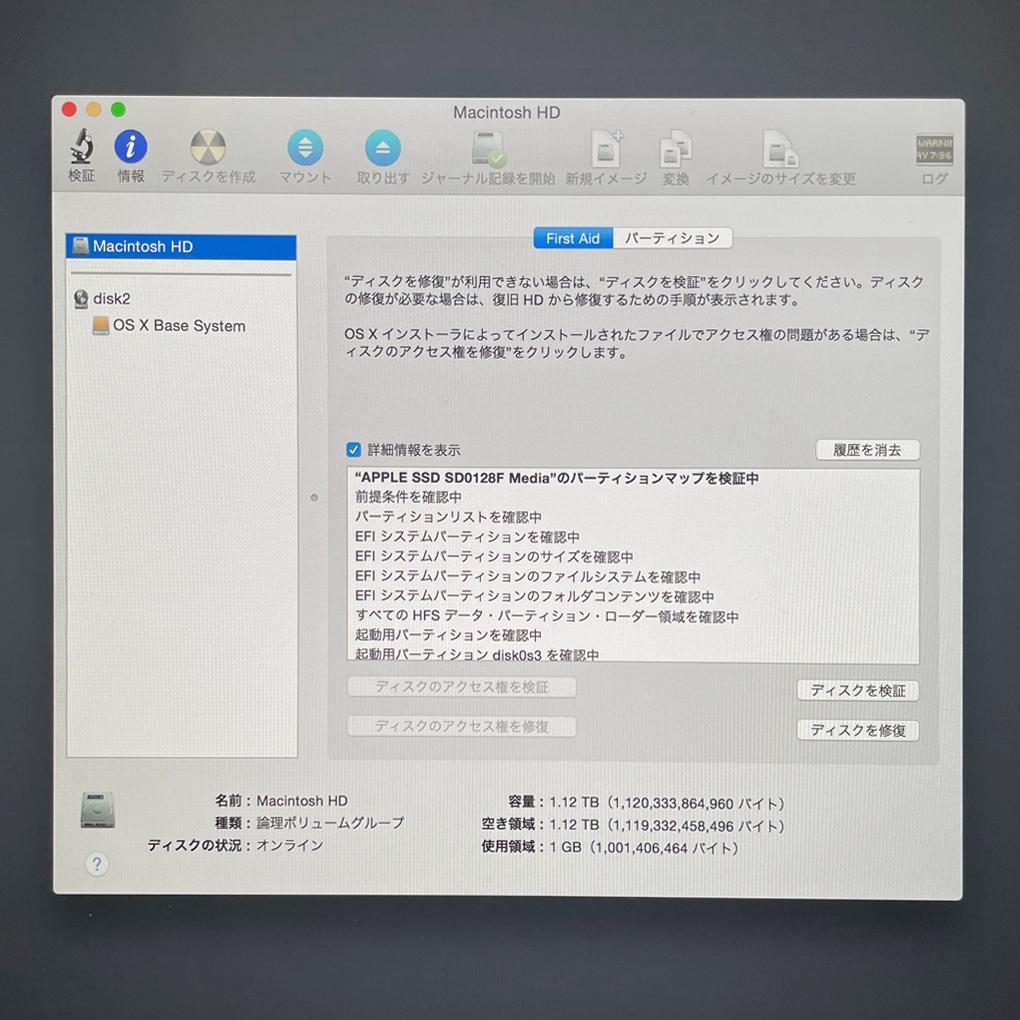The height and width of the screenshot is (1020, 1020).
Task: Click the ディスクを作成 burn icon
Action: (x=208, y=147)
